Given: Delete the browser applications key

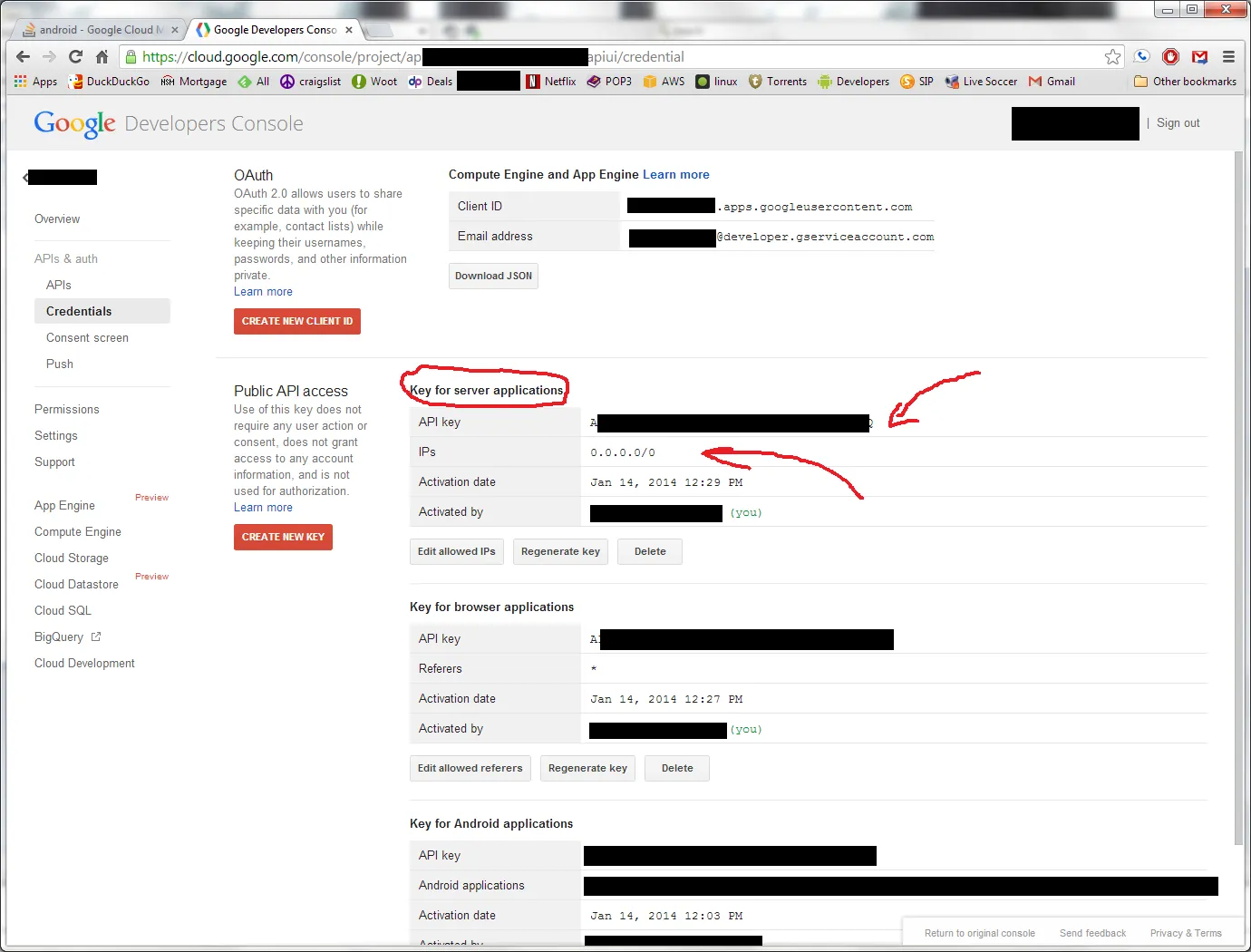Looking at the screenshot, I should [x=677, y=769].
